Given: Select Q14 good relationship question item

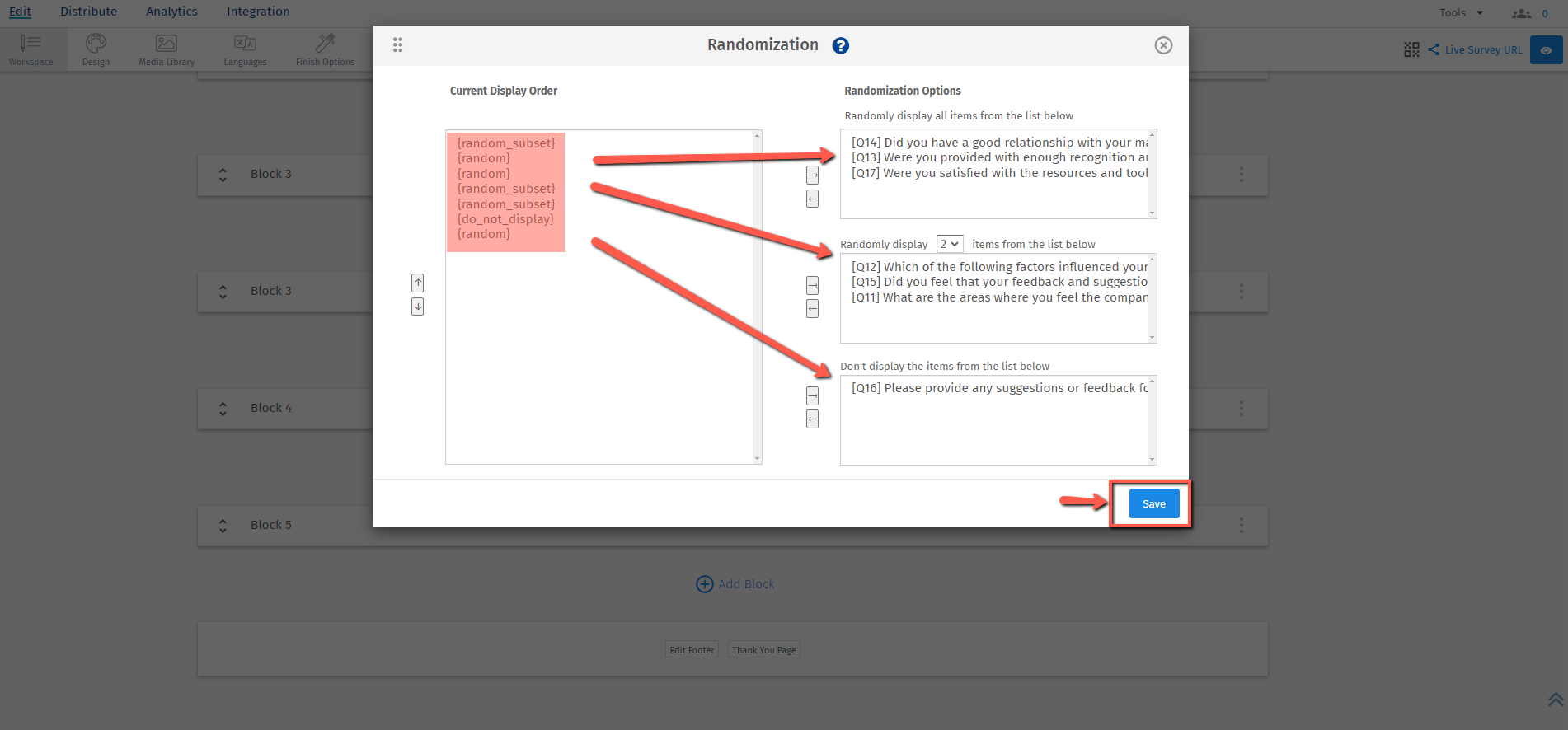Looking at the screenshot, I should (999, 143).
